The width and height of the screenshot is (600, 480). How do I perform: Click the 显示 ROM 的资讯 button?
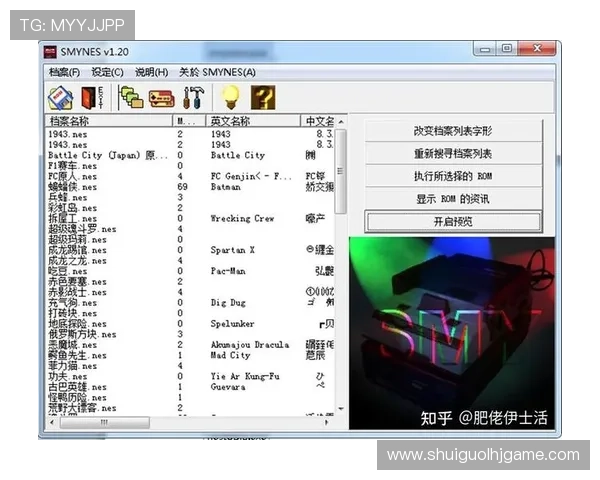453,199
